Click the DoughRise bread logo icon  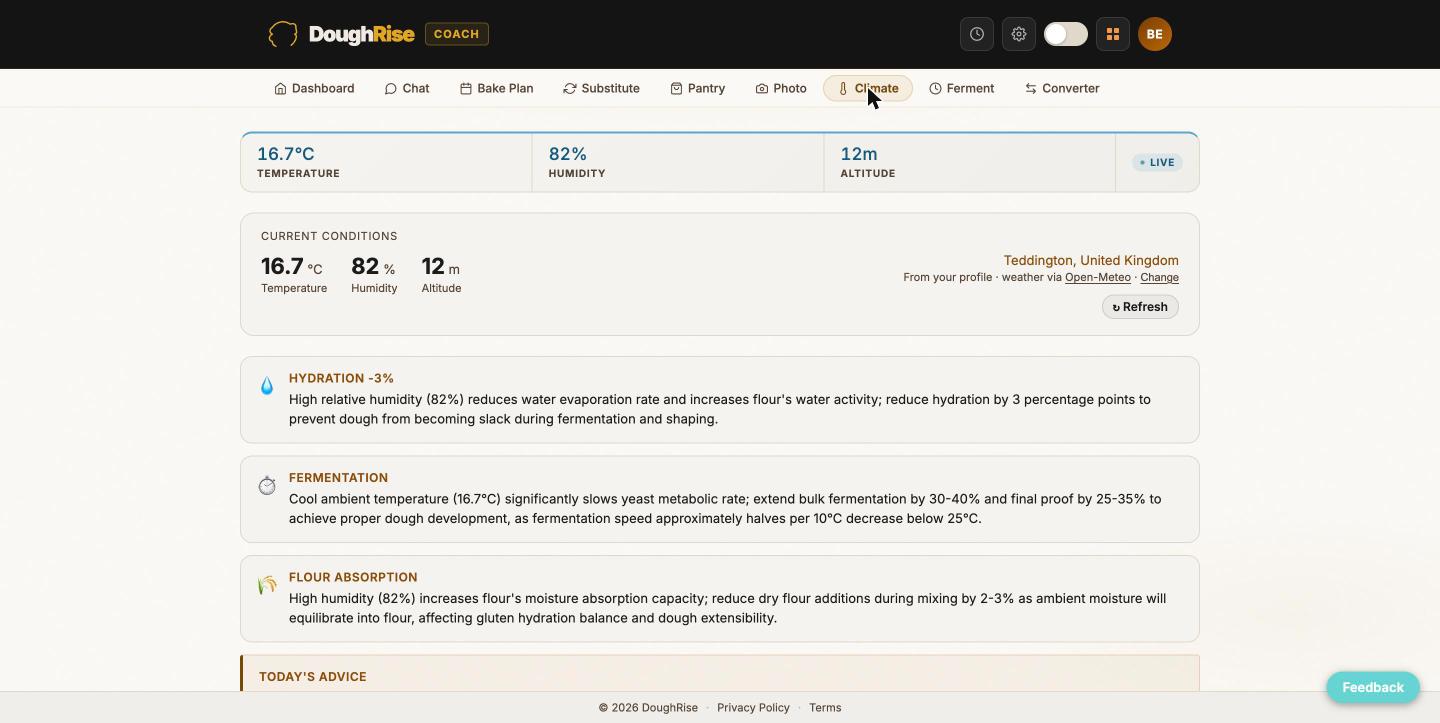pyautogui.click(x=283, y=34)
